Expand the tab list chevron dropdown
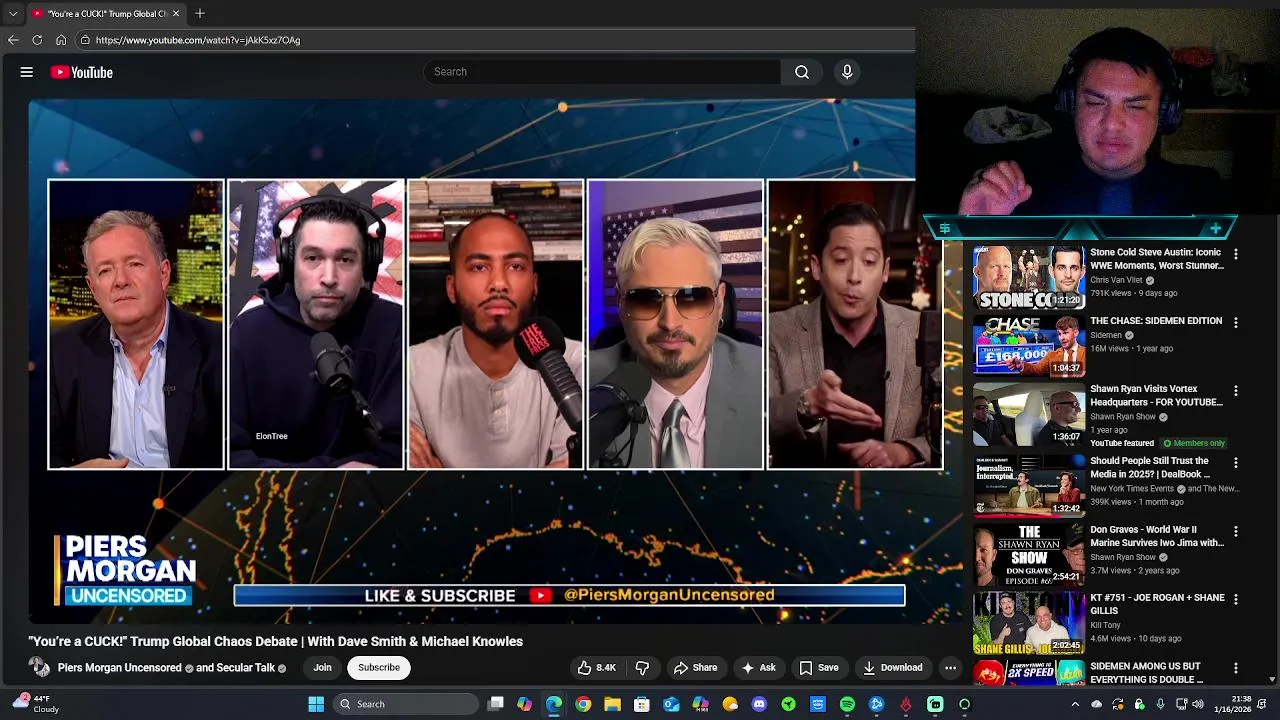 (13, 13)
